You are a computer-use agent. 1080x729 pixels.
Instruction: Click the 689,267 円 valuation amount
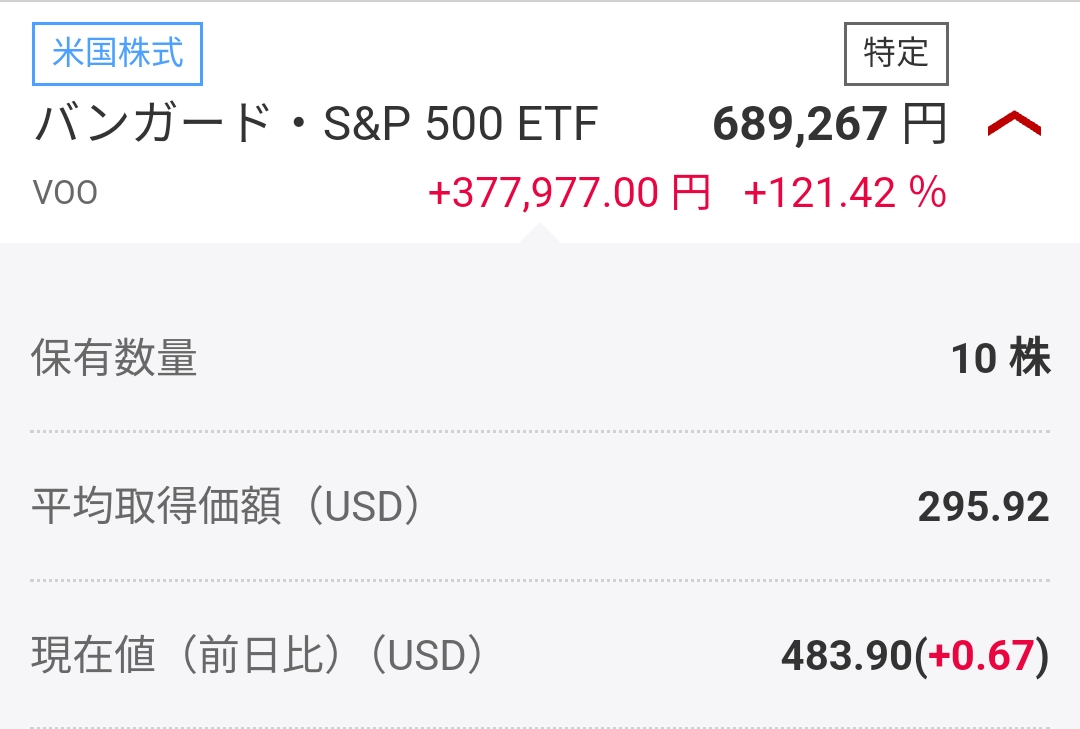click(830, 124)
